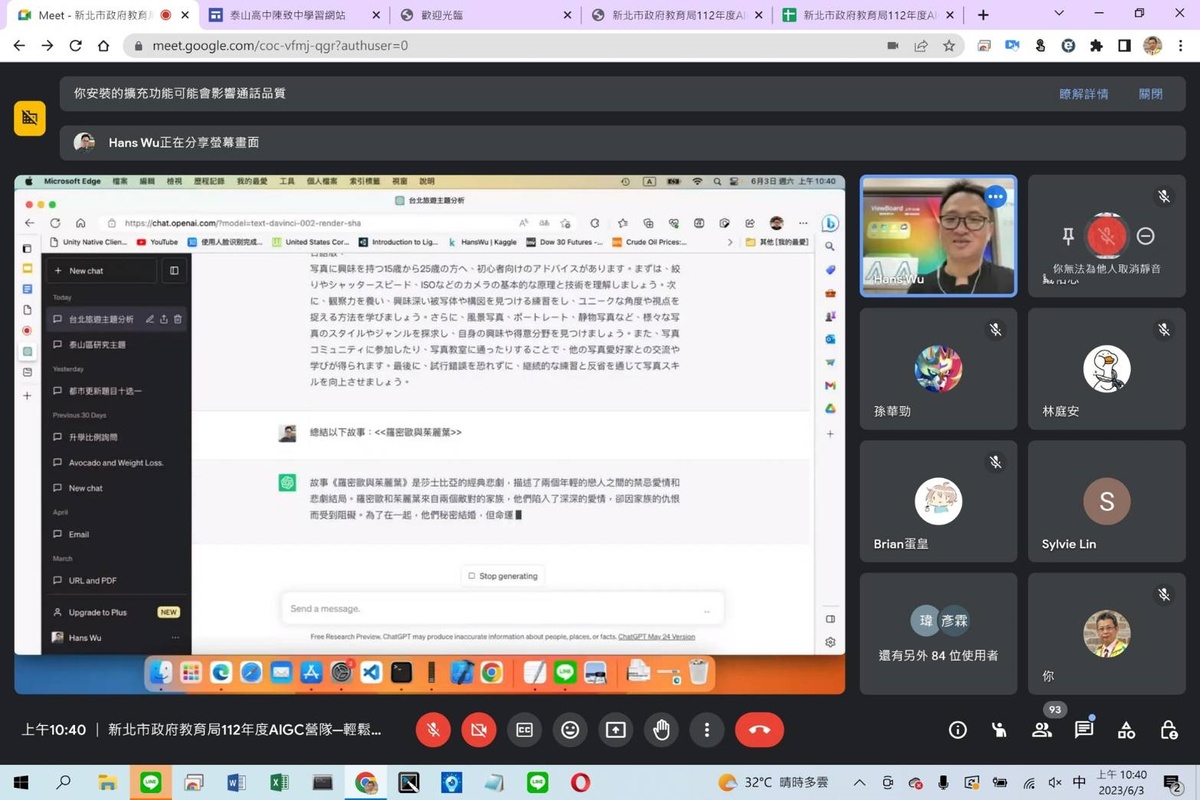Click the red mute icon on the hovered tile
1200x800 pixels.
pyautogui.click(x=1107, y=236)
